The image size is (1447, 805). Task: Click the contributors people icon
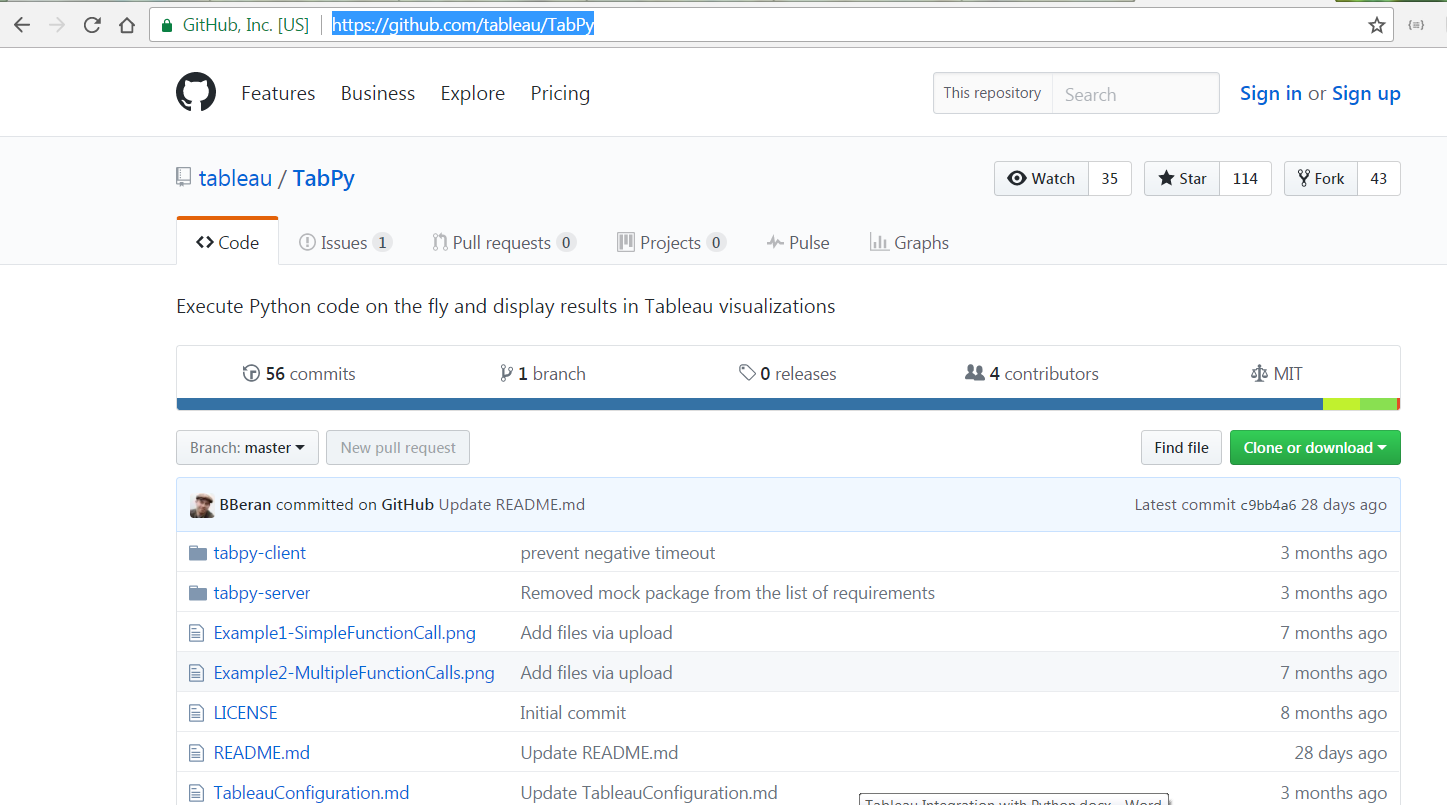(974, 373)
